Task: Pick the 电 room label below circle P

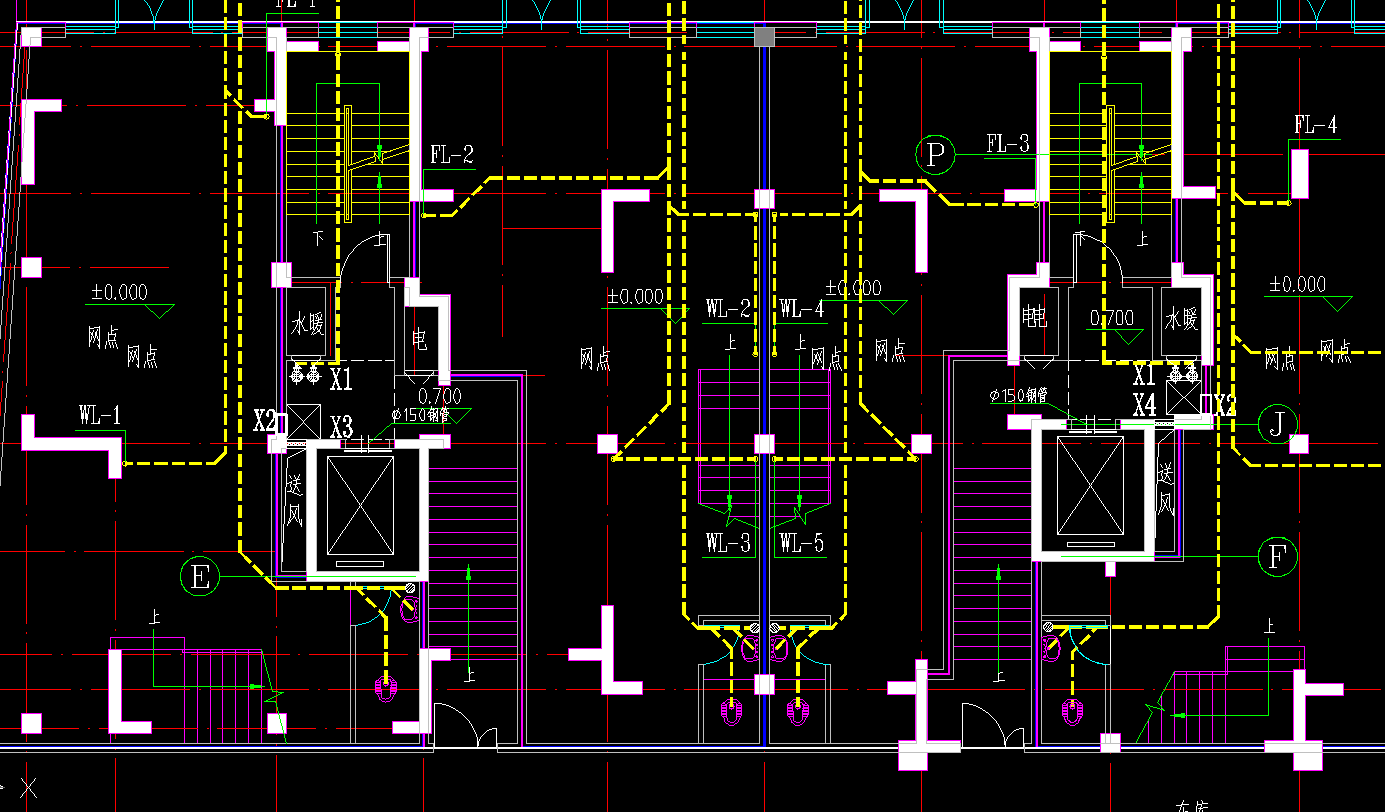Action: click(1034, 318)
